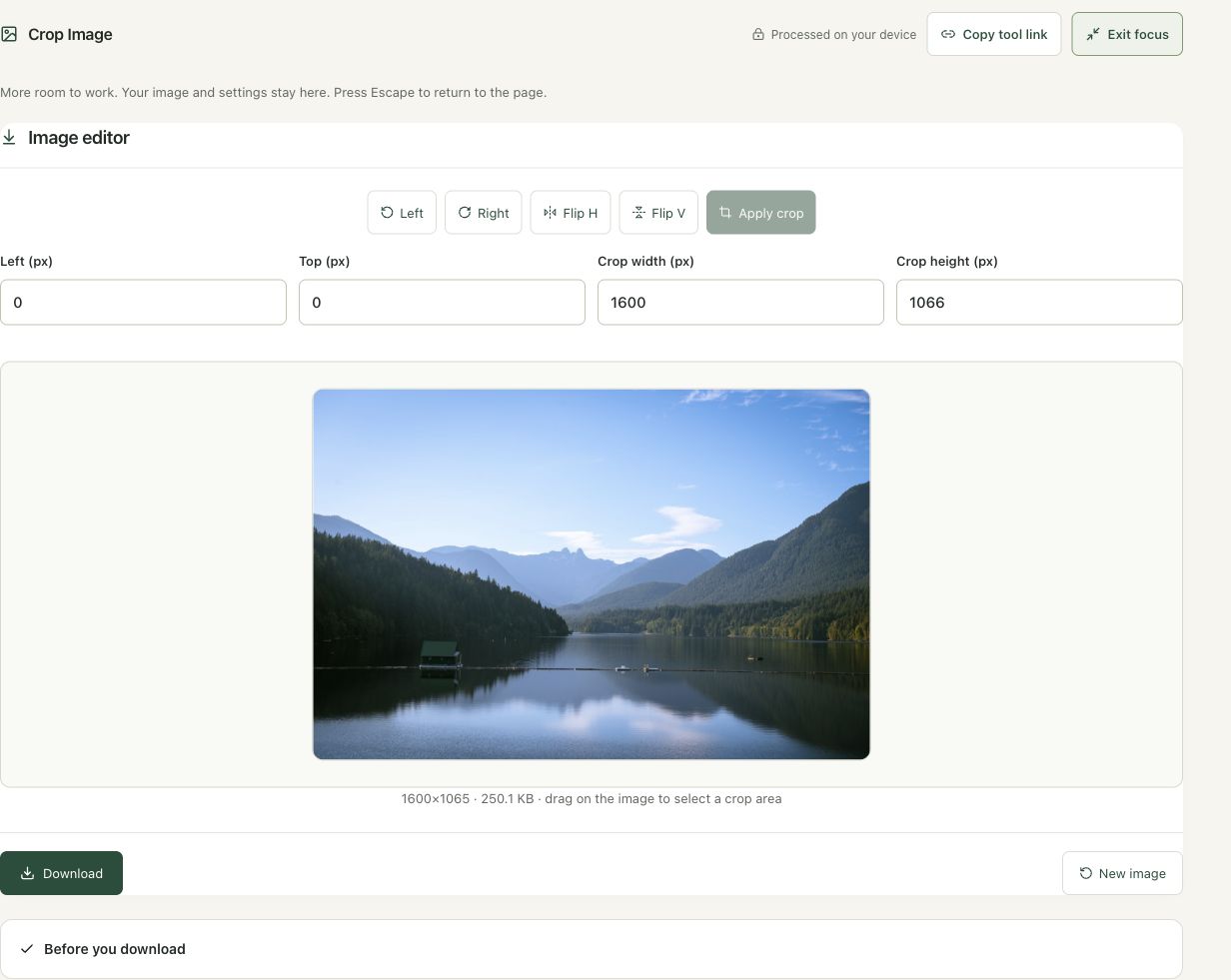Click the download arrow icon in the Download button
This screenshot has width=1231, height=980.
pos(28,873)
